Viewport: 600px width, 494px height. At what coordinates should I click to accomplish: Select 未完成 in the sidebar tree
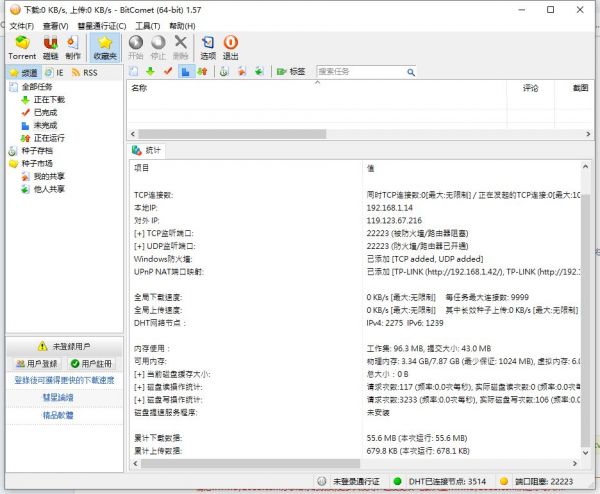pyautogui.click(x=45, y=125)
